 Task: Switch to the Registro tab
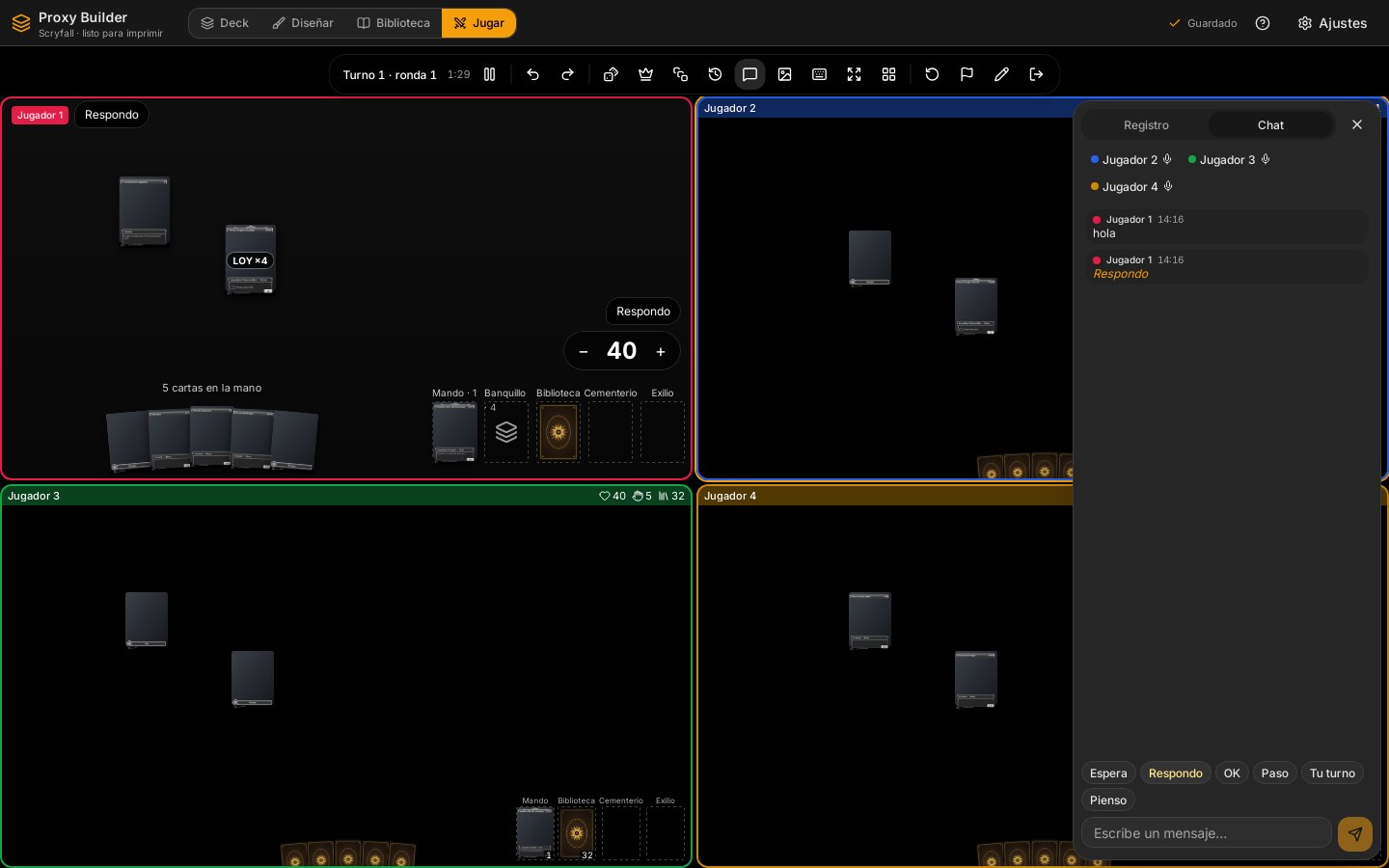coord(1146,125)
